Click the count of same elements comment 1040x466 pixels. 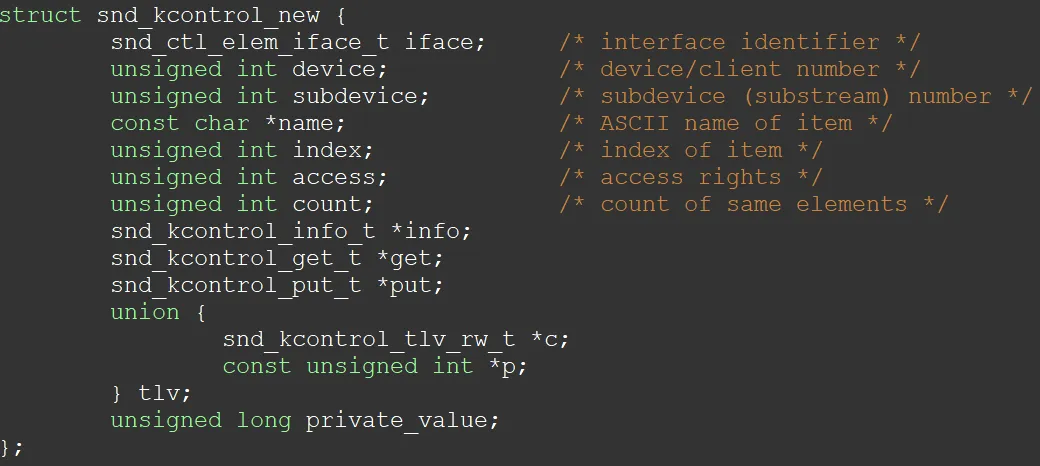[753, 204]
